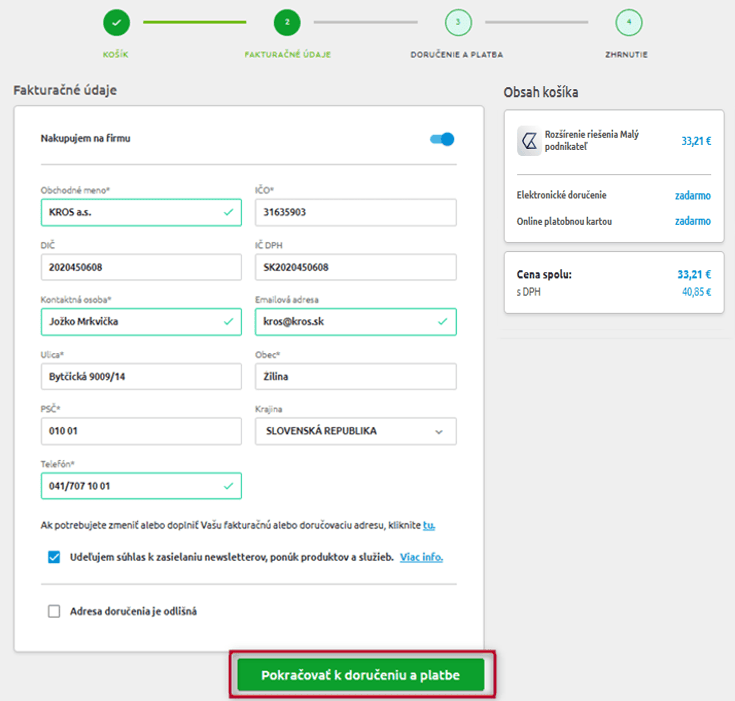This screenshot has height=701, width=735.
Task: Select the IČ DPH input field
Action: [x=355, y=267]
